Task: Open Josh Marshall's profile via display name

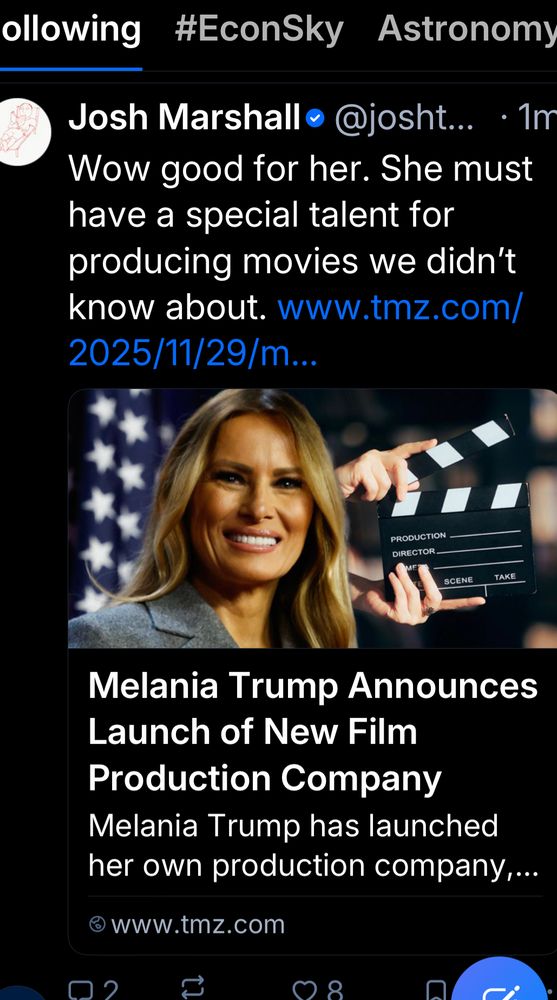Action: click(184, 118)
